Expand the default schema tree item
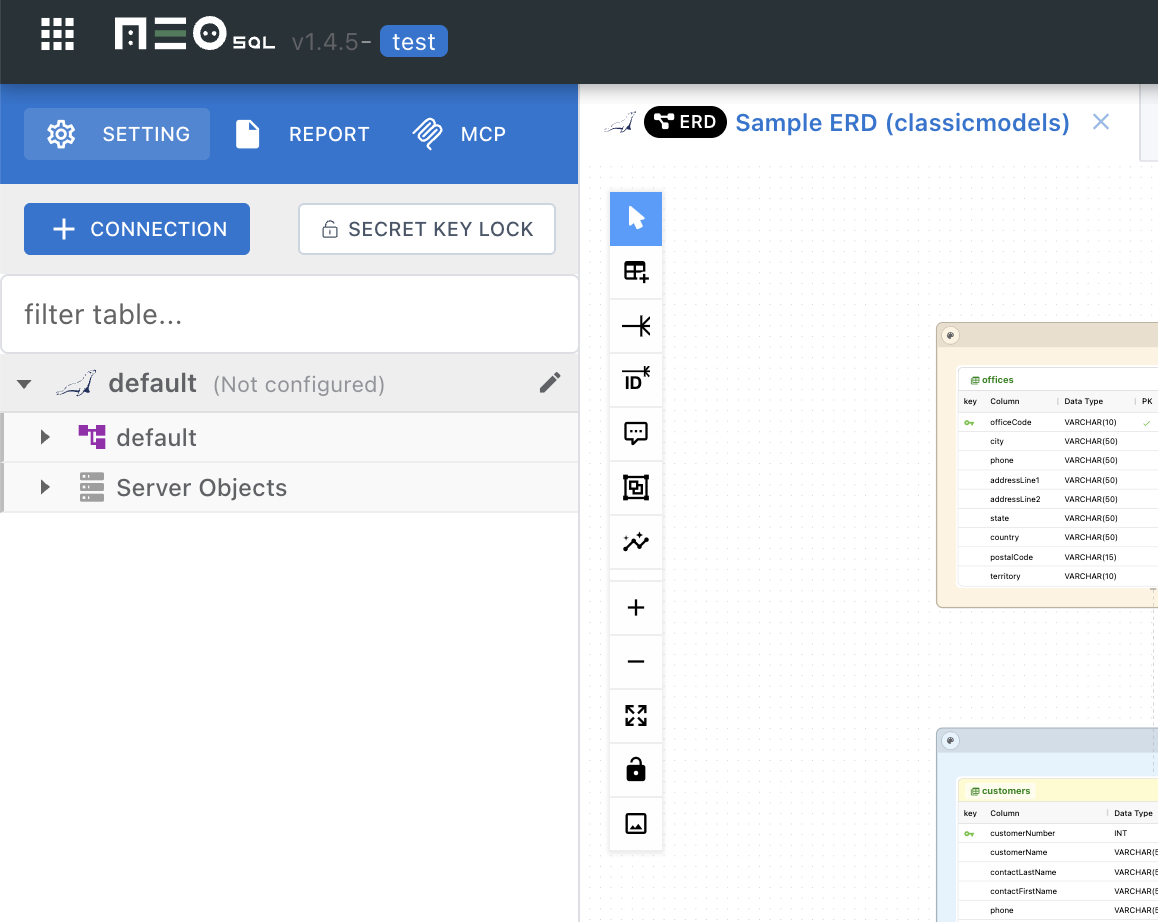 pyautogui.click(x=45, y=437)
